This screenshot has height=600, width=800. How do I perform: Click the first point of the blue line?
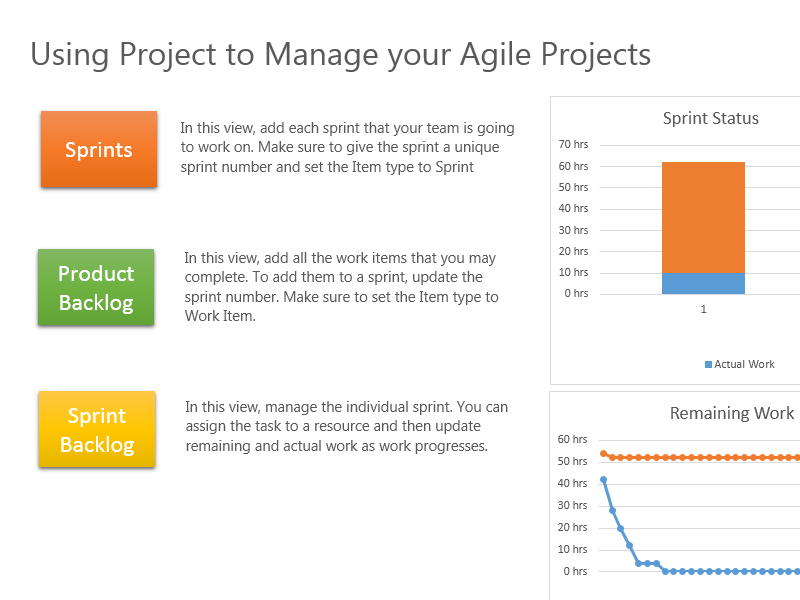pos(603,479)
